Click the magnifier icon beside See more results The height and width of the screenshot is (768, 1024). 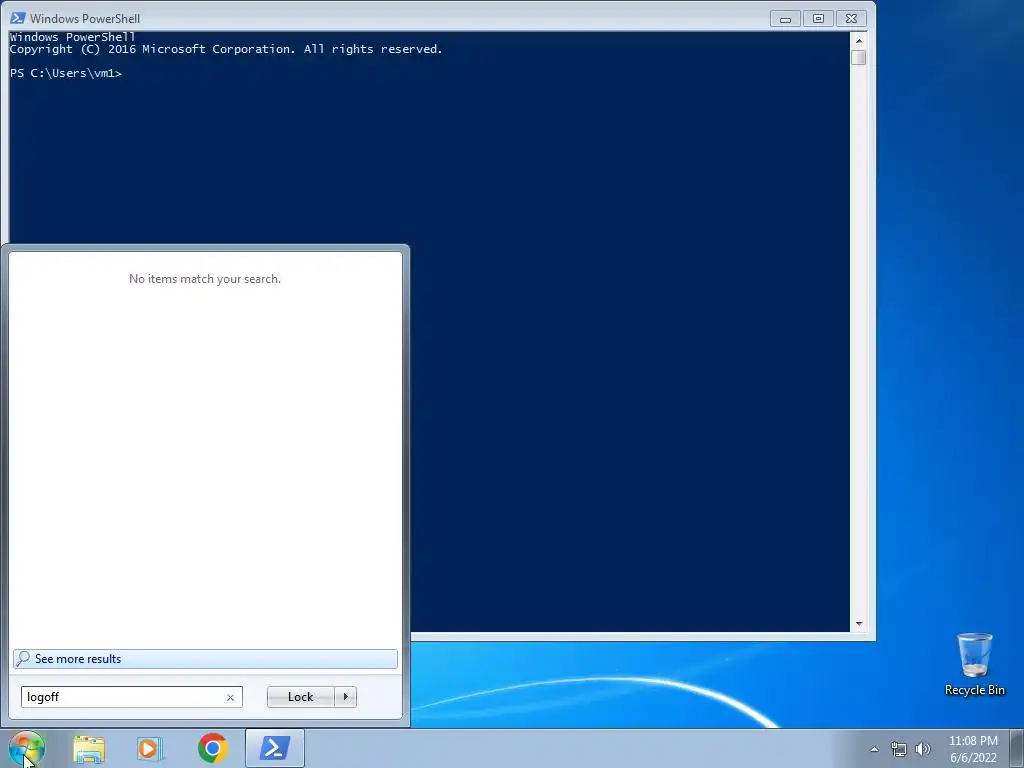[x=23, y=658]
